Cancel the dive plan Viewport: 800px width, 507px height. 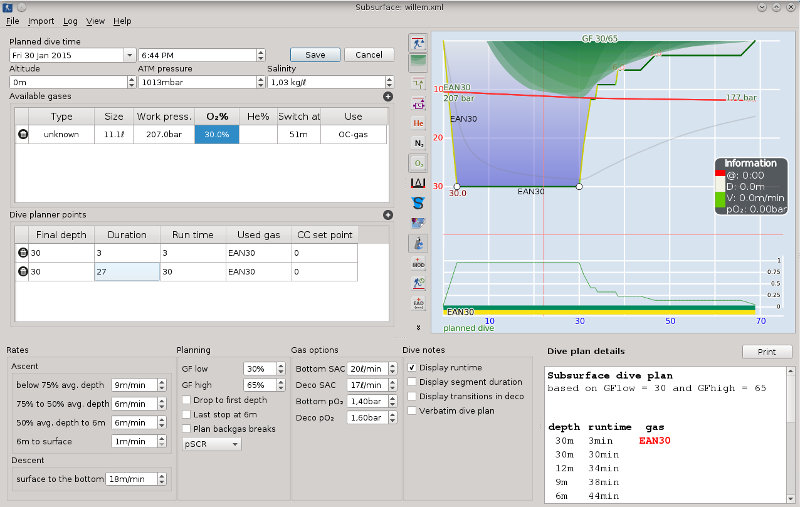(369, 55)
